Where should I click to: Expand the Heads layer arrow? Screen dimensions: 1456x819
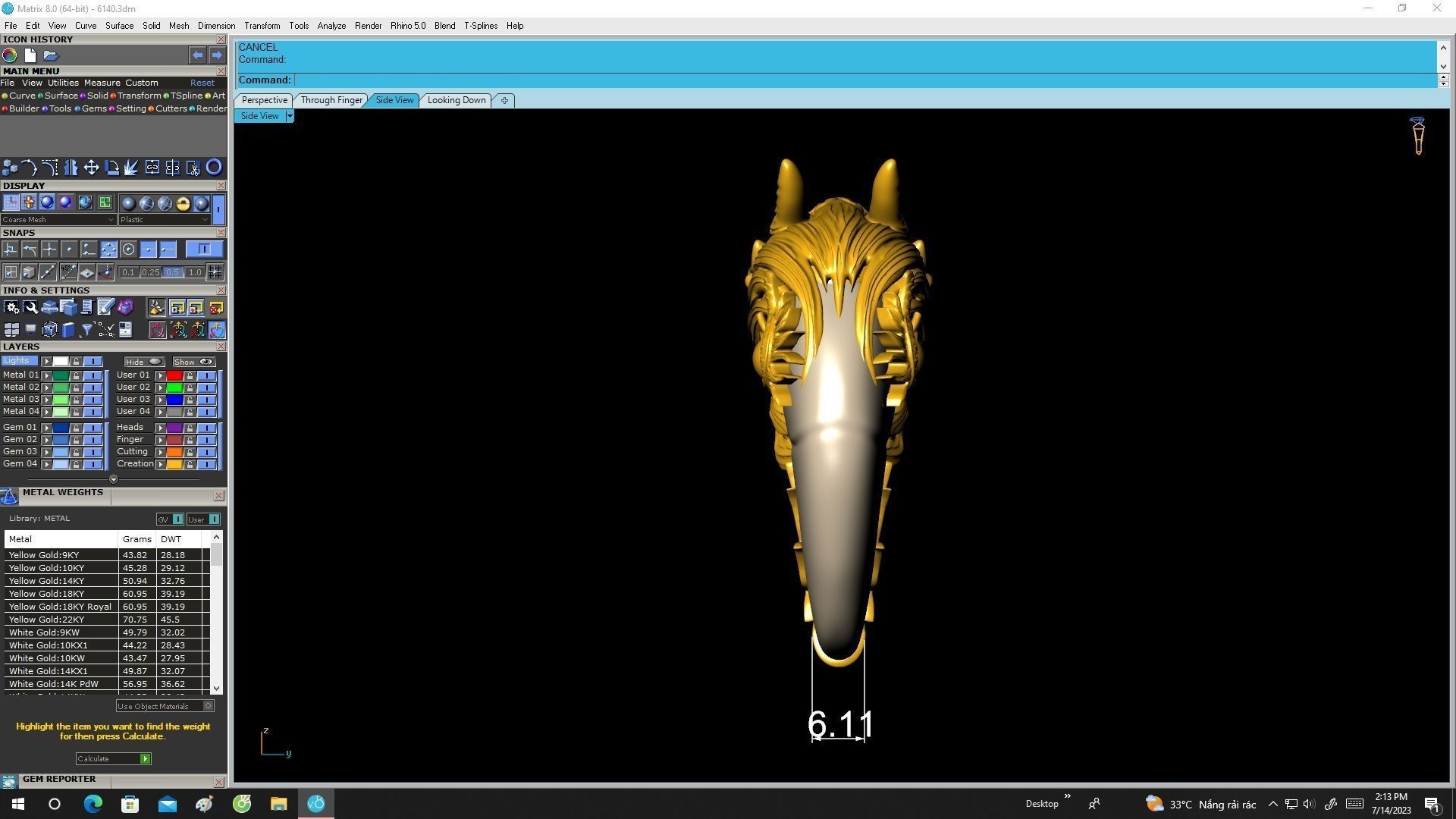(x=161, y=428)
